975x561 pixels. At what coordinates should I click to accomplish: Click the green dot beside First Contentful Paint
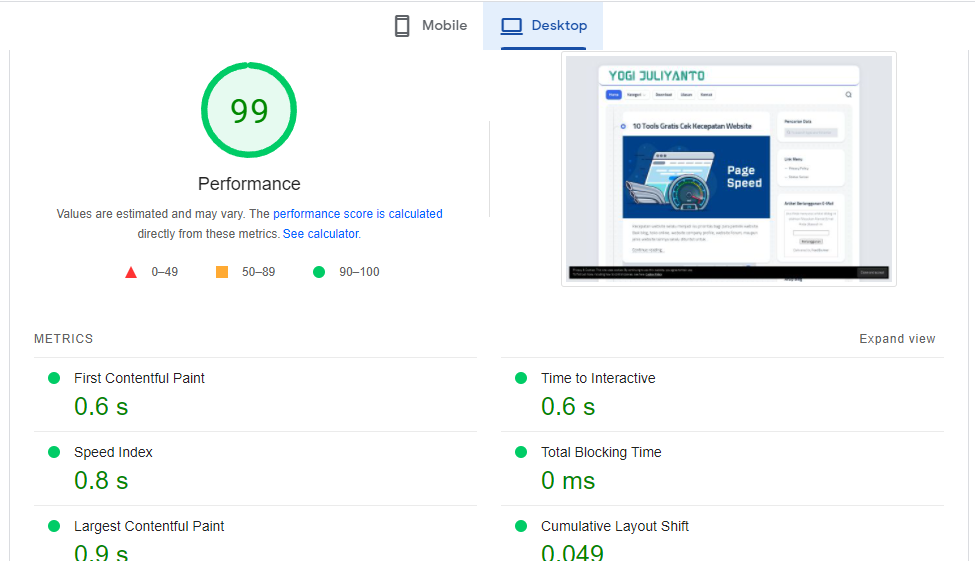[54, 378]
